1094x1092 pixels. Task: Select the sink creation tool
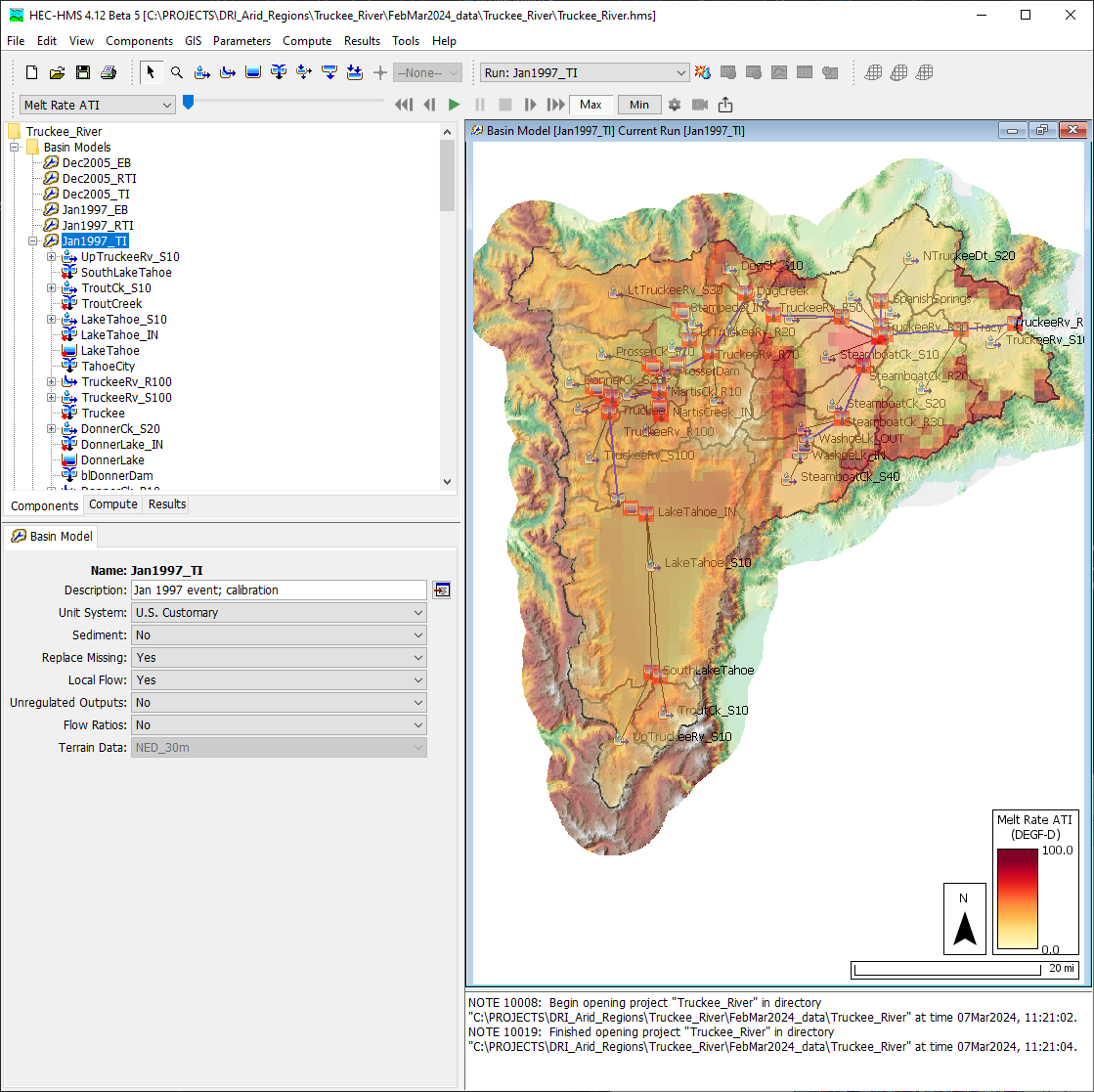[355, 72]
